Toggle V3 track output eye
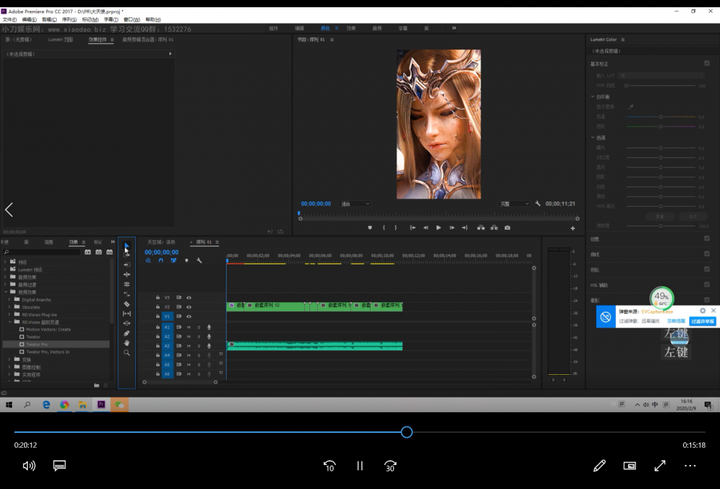Viewport: 720px width, 489px height. pos(189,298)
